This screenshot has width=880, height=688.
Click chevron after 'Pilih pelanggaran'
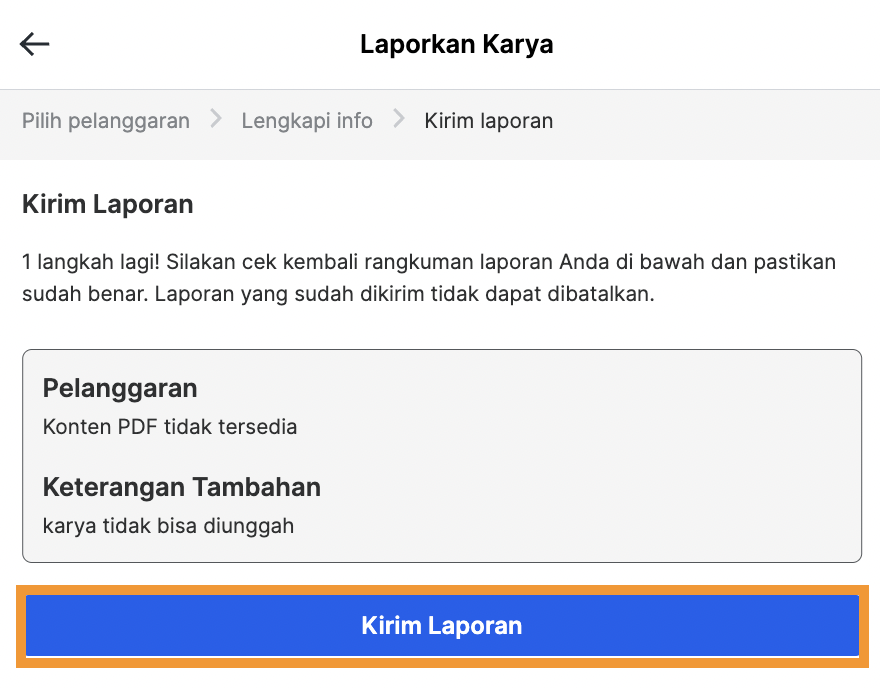click(215, 120)
